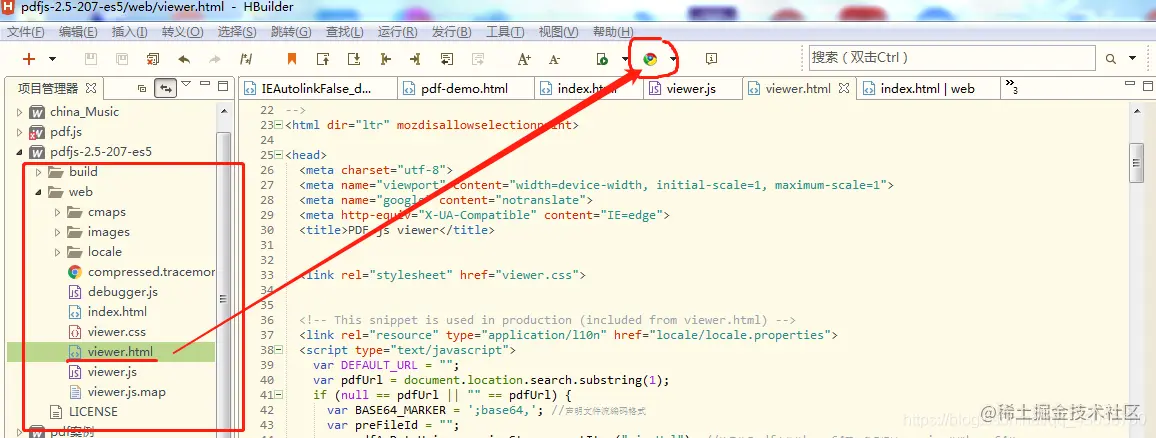Open the dropdown next to run icon
This screenshot has height=438, width=1156.
click(624, 59)
